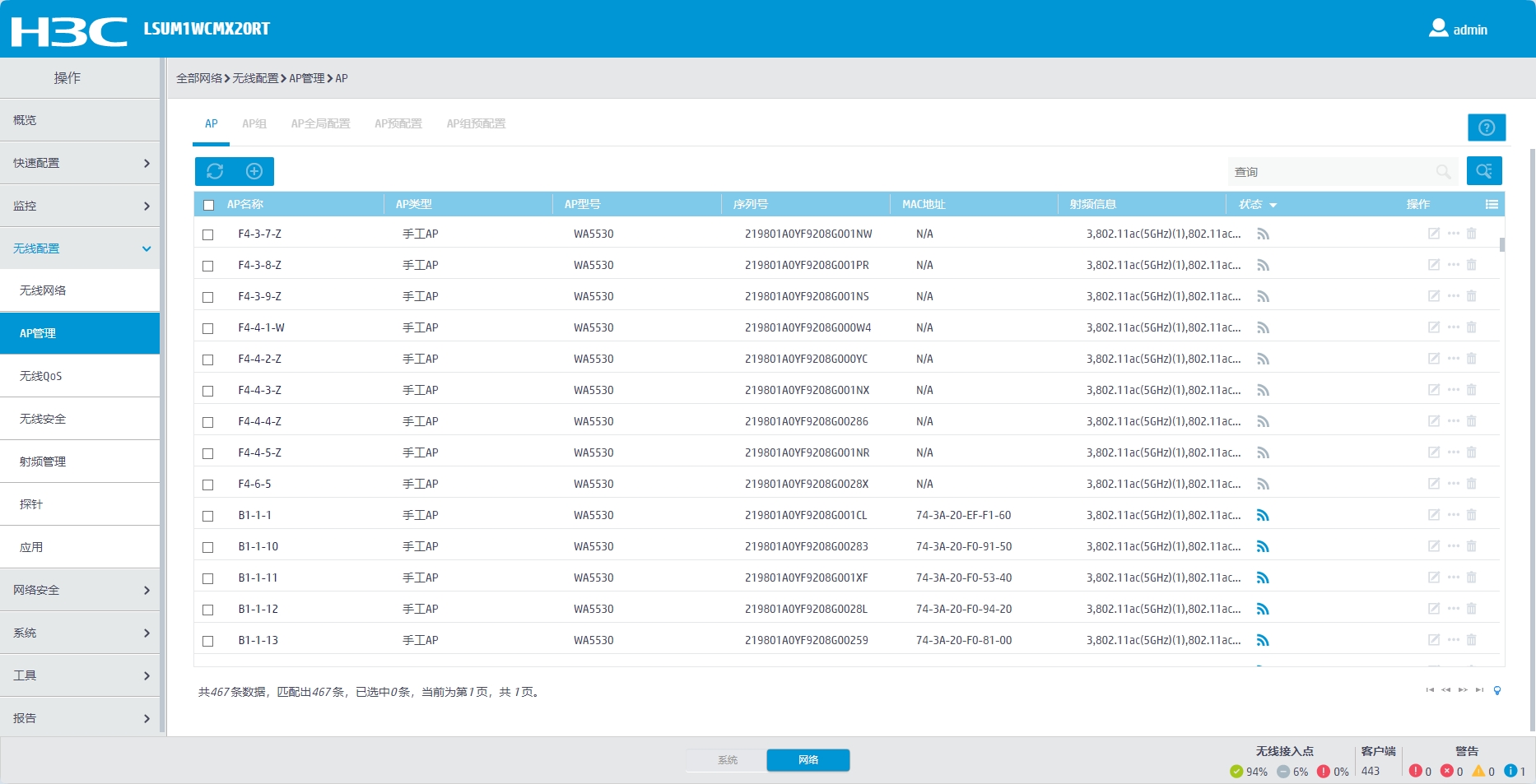1536x784 pixels.
Task: Select the checkbox for AP B1-1-10
Action: click(208, 547)
